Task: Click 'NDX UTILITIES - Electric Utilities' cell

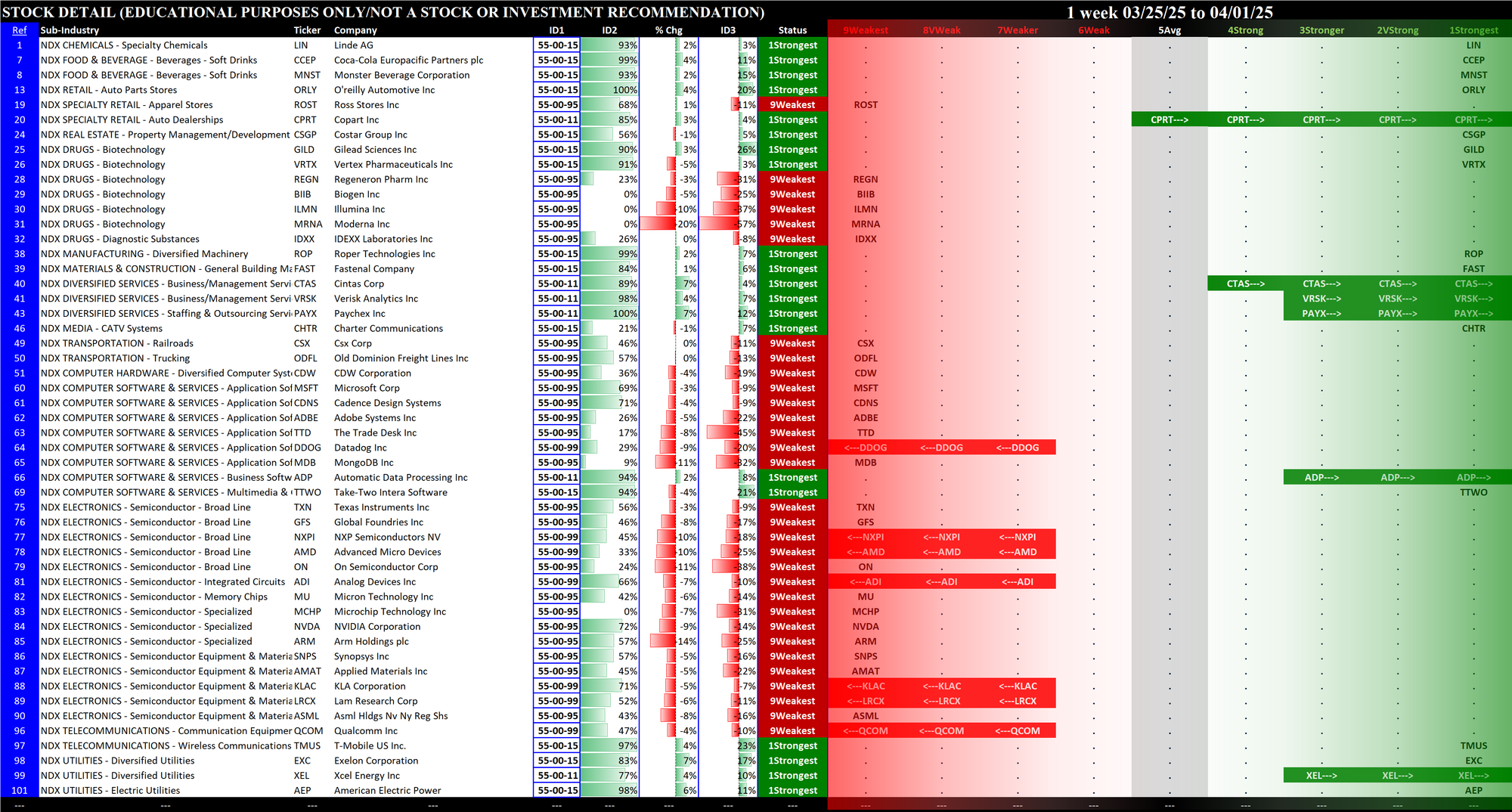Action: tap(110, 791)
